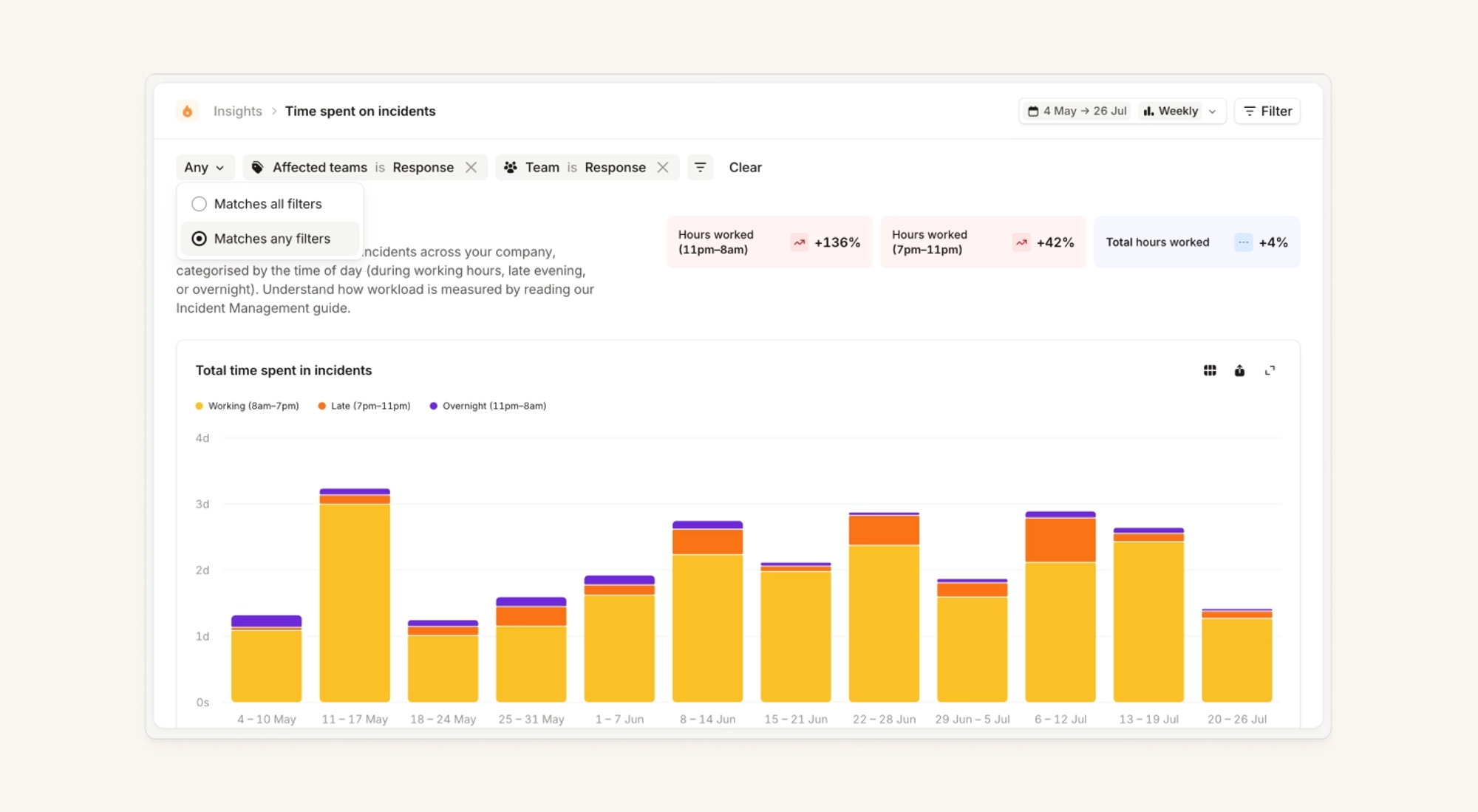The height and width of the screenshot is (812, 1478).
Task: Clear all filters
Action: tap(745, 168)
